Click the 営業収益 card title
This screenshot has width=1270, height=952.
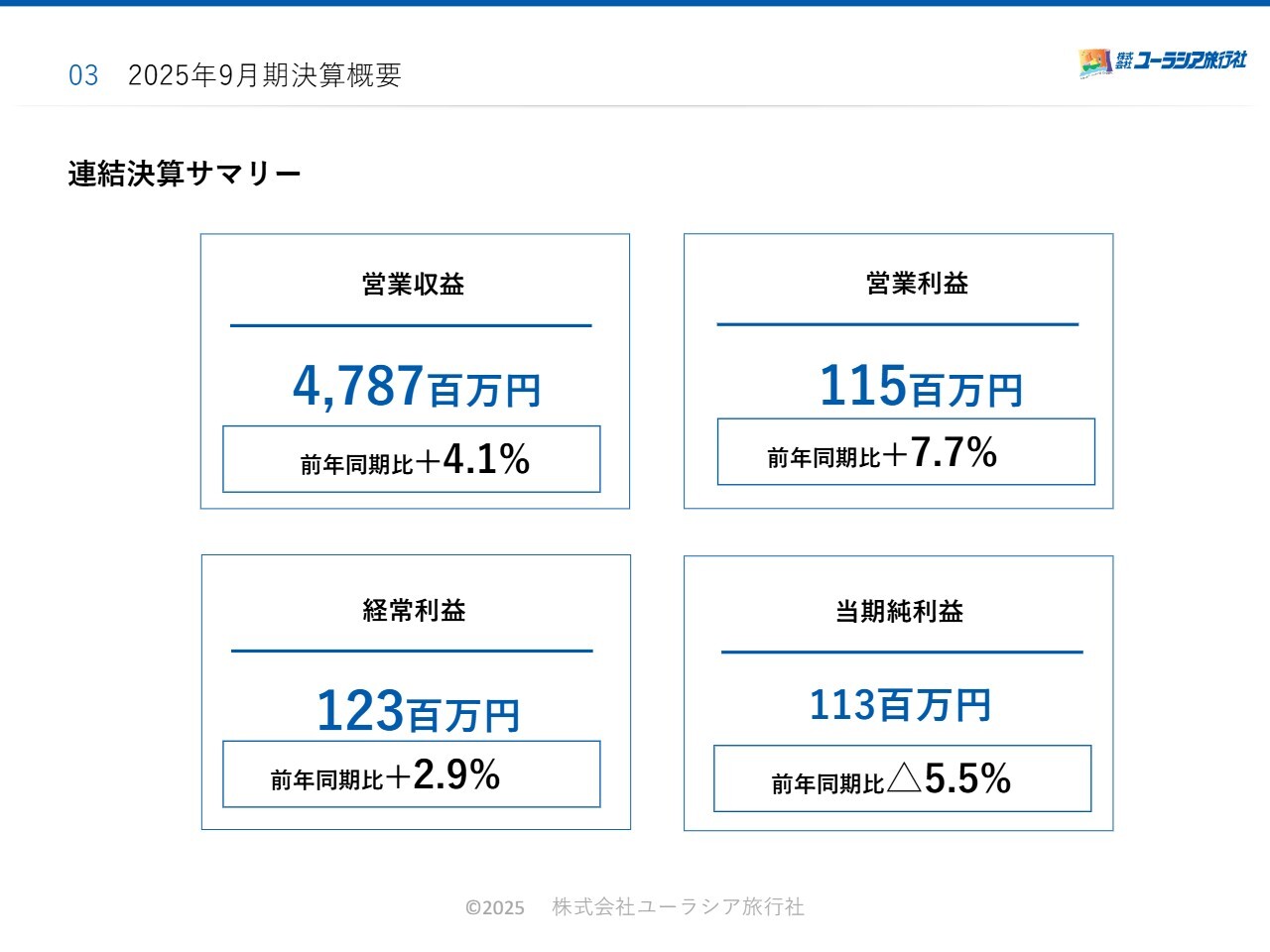point(414,285)
